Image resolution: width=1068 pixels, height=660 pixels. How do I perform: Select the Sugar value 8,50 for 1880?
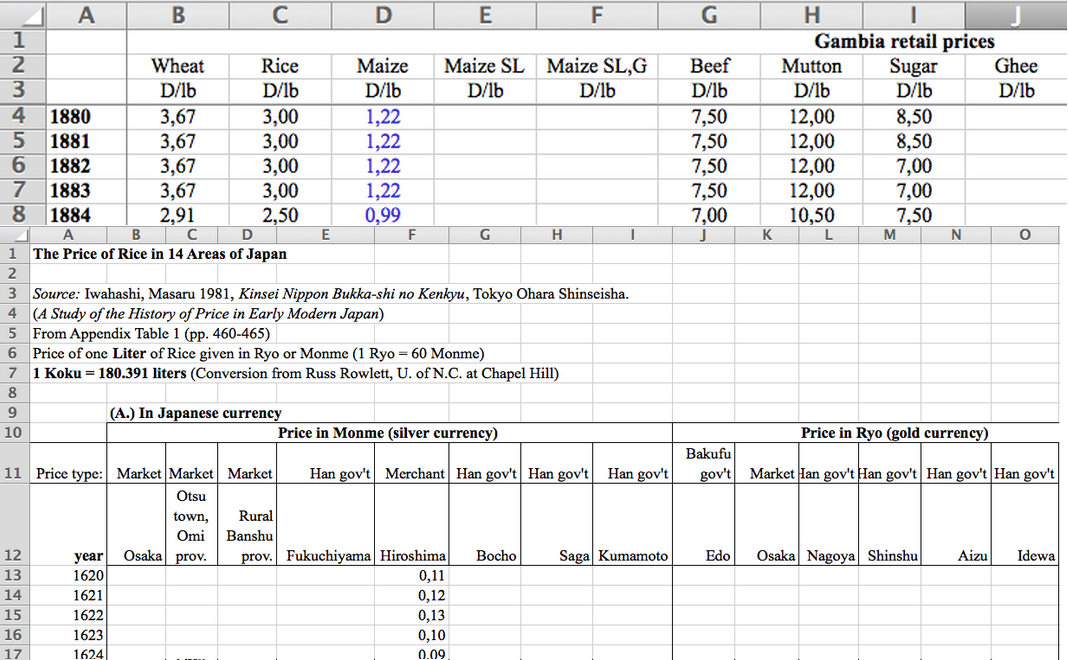(913, 116)
